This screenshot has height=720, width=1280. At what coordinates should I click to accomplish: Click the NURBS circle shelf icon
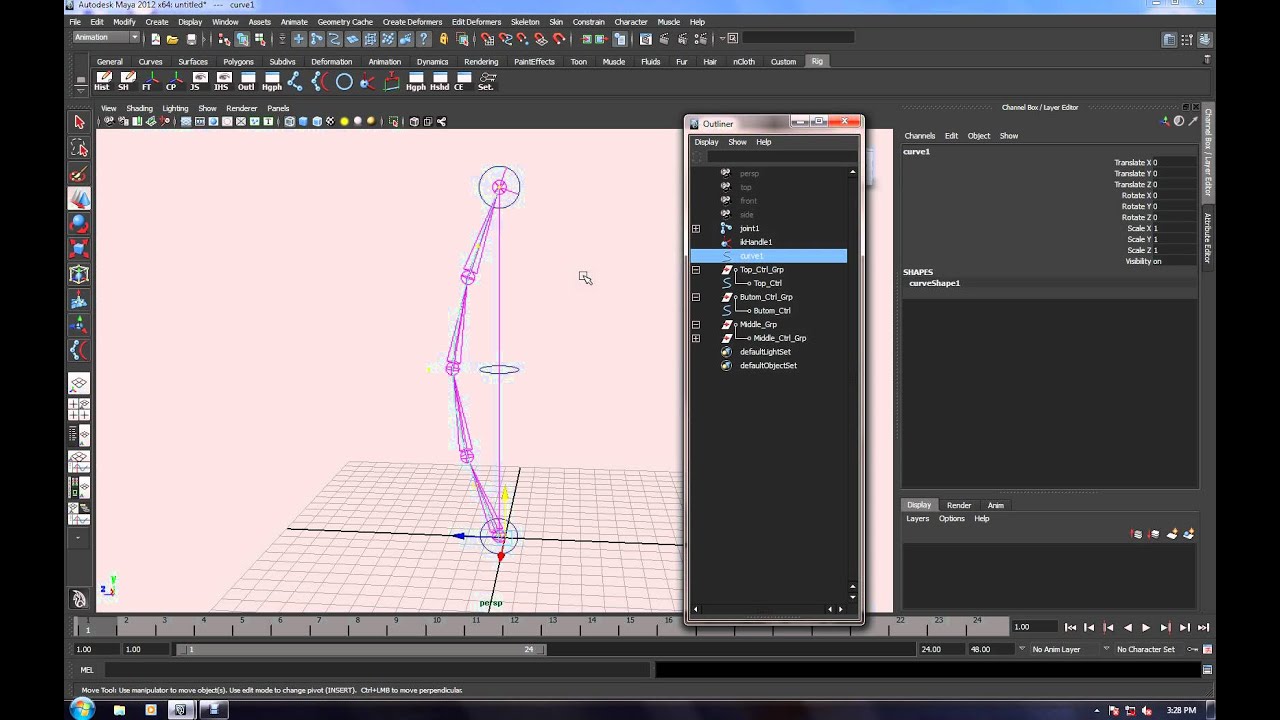(x=344, y=81)
